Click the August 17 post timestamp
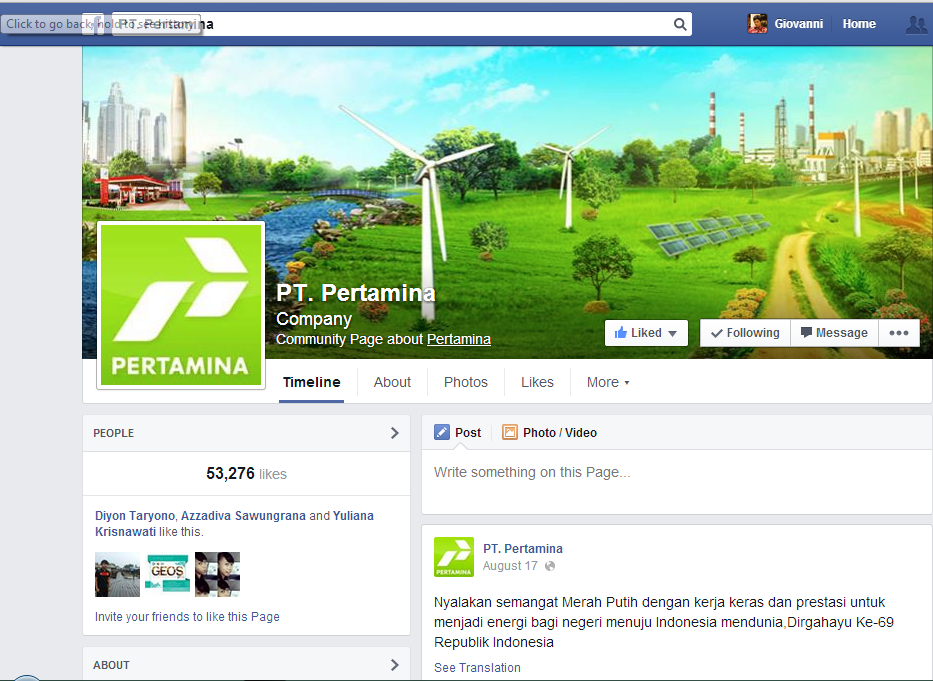This screenshot has width=933, height=681. click(x=510, y=566)
